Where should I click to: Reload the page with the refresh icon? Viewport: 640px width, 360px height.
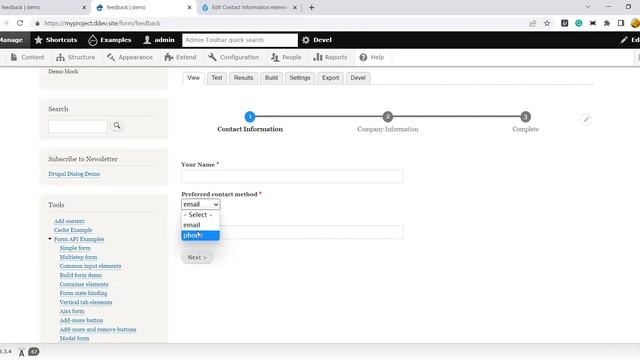tap(20, 23)
